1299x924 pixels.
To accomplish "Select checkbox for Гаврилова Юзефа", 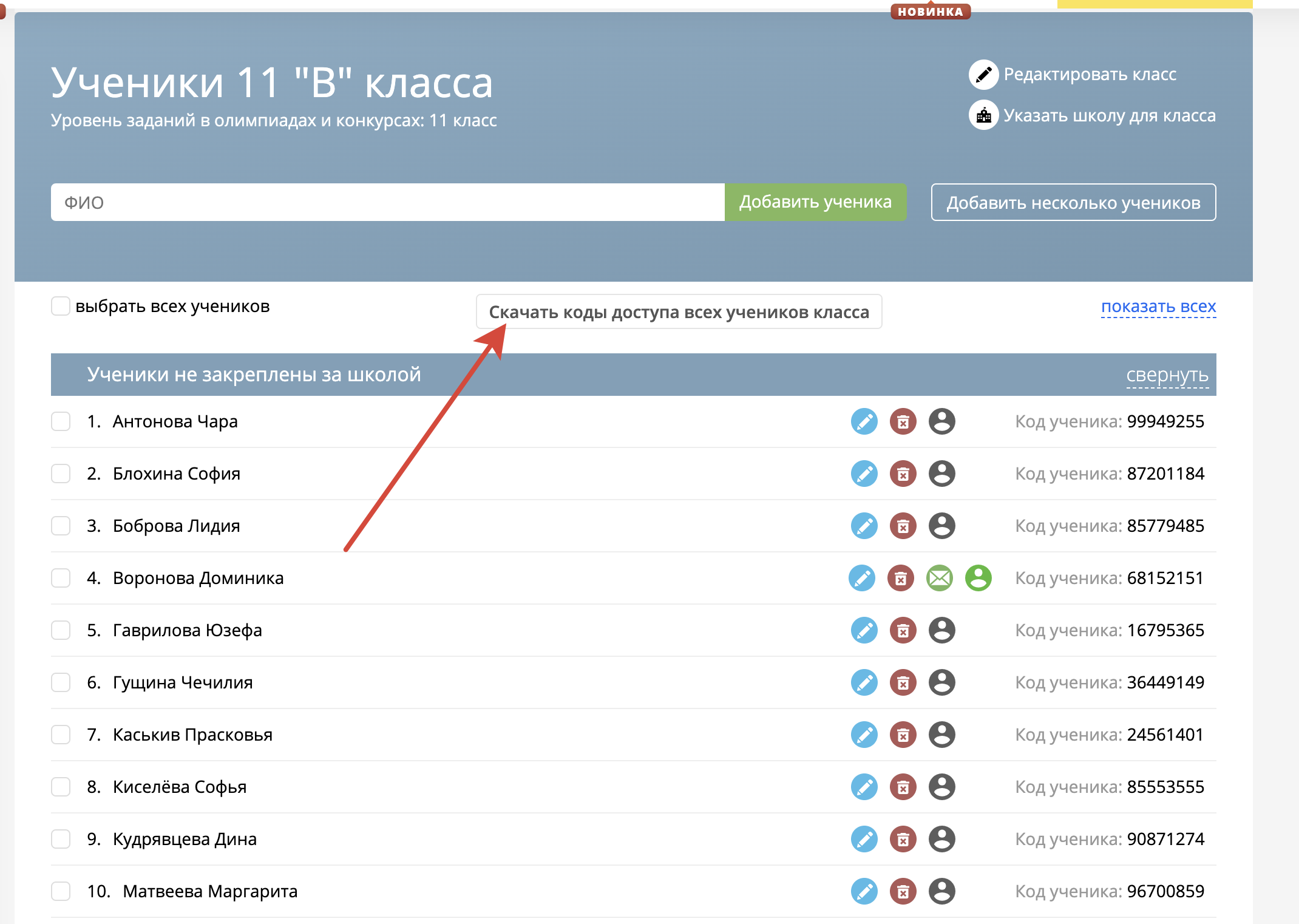I will 61,630.
